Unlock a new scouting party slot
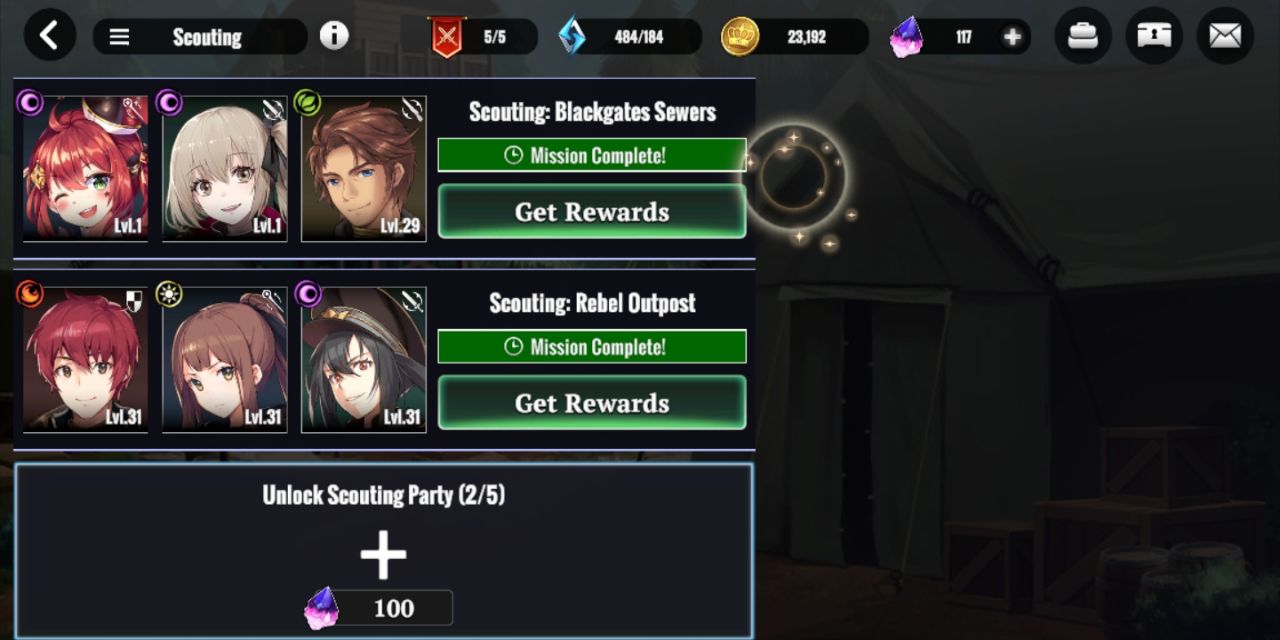 (383, 550)
